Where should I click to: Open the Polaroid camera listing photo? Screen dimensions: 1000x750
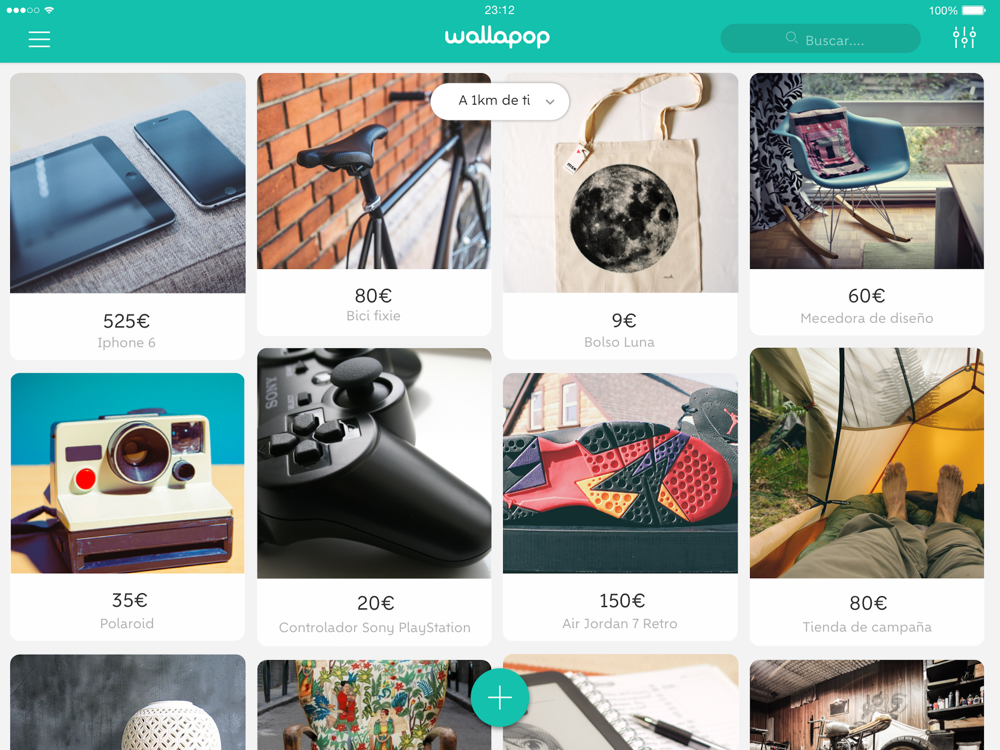128,473
